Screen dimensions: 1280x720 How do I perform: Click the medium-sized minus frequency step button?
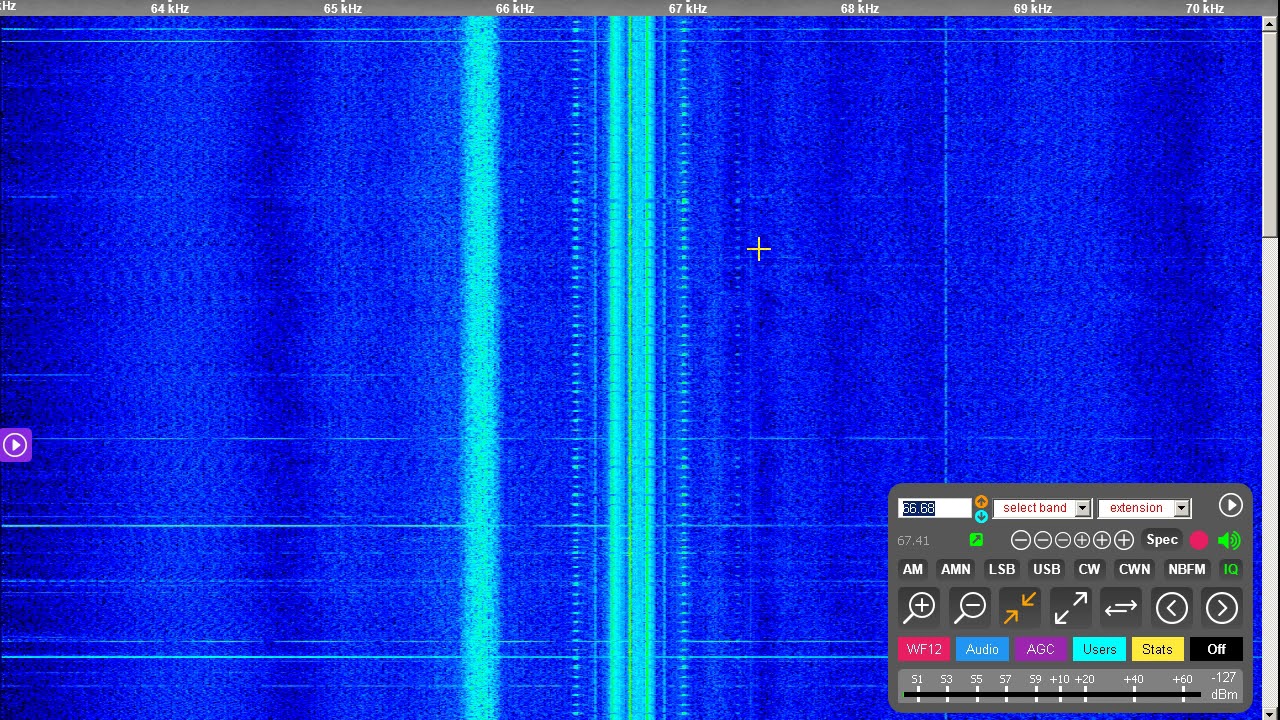click(x=1042, y=540)
